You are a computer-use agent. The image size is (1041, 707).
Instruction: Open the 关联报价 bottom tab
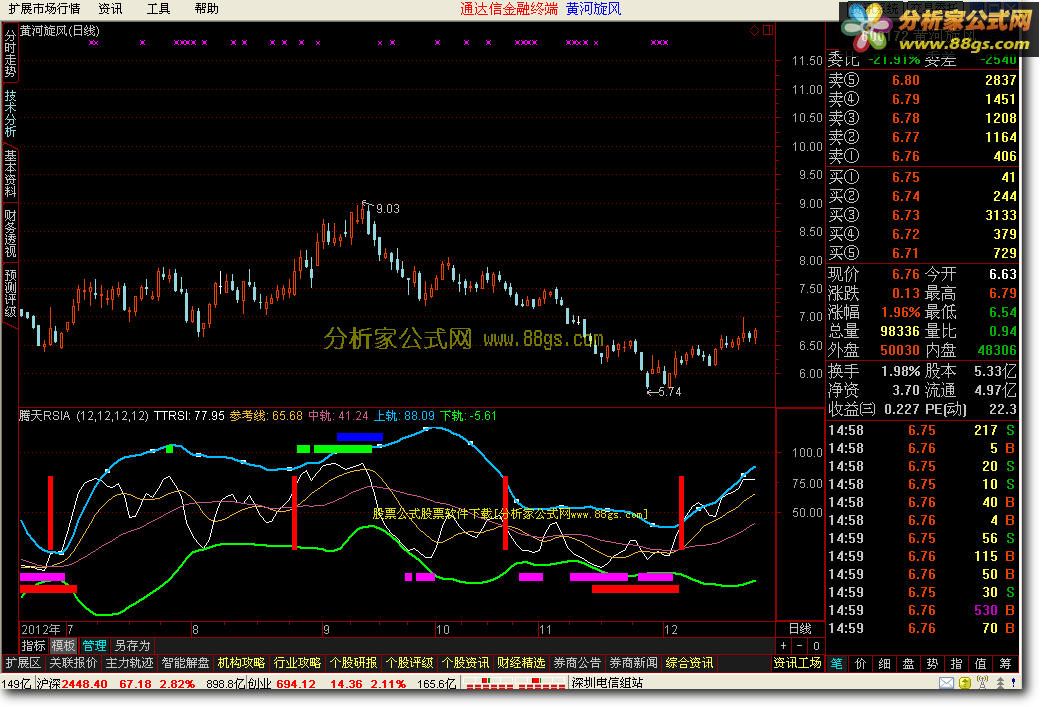point(73,663)
